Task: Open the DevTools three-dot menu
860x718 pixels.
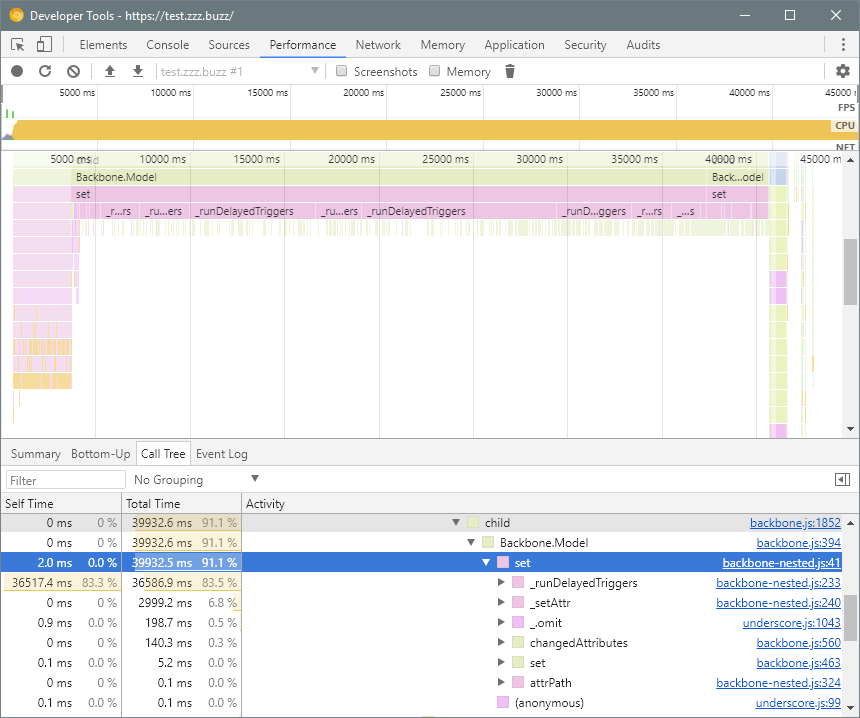Action: [x=843, y=44]
